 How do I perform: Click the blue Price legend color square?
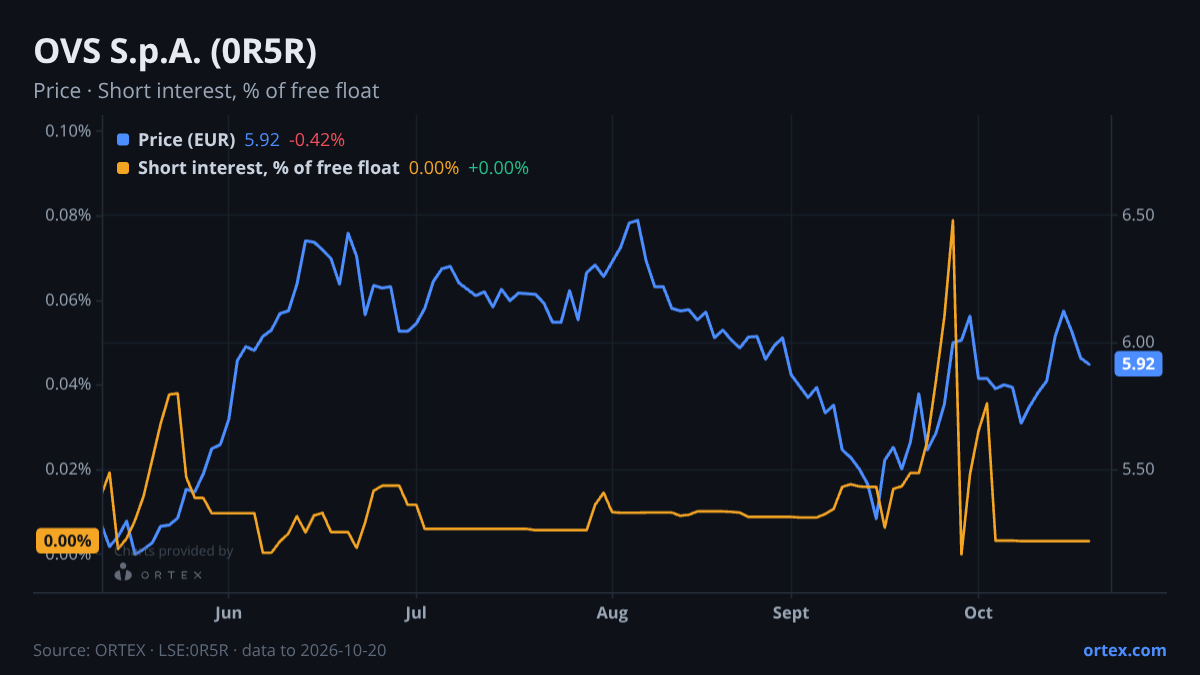click(x=123, y=140)
